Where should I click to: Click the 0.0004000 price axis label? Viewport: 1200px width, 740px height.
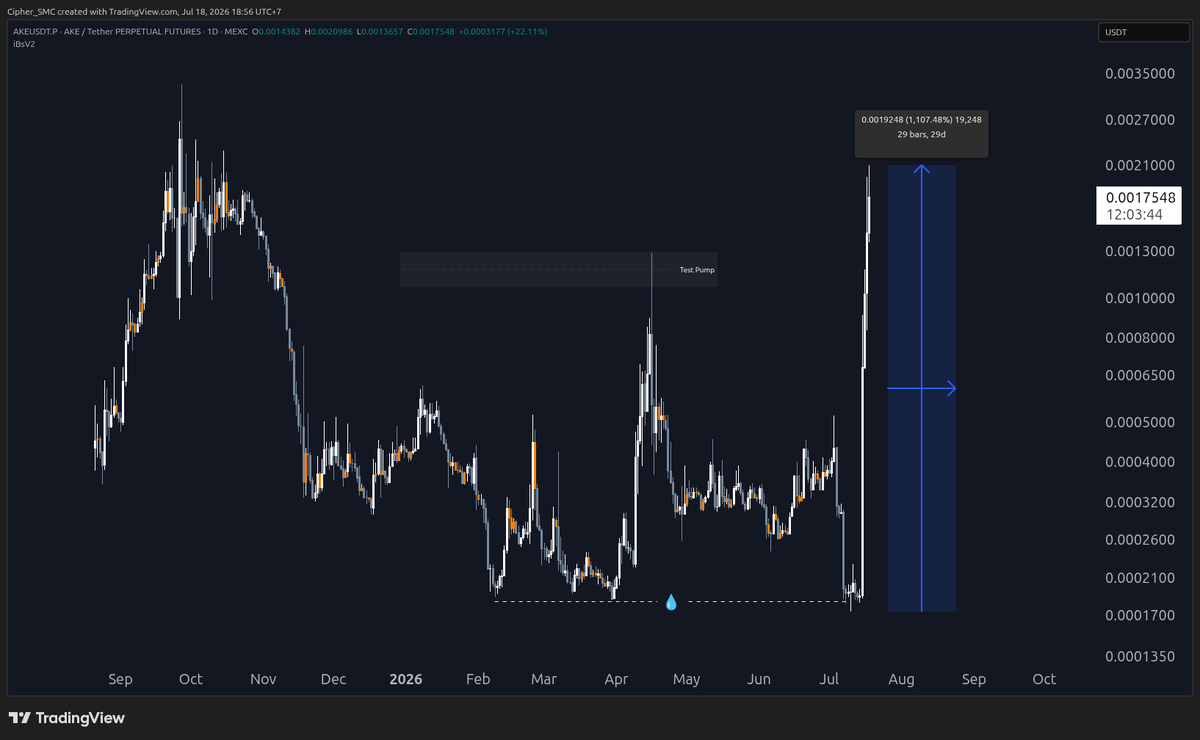coord(1140,462)
